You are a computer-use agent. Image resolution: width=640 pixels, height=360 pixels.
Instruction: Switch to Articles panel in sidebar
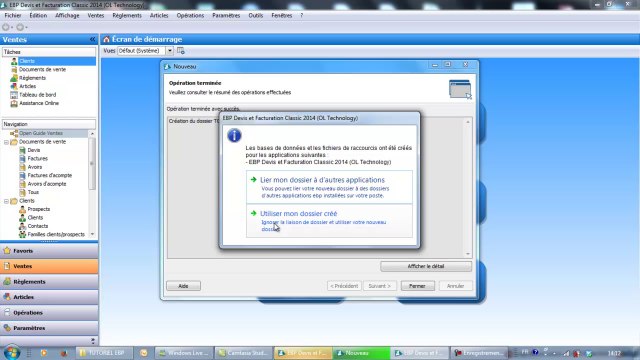(49, 297)
